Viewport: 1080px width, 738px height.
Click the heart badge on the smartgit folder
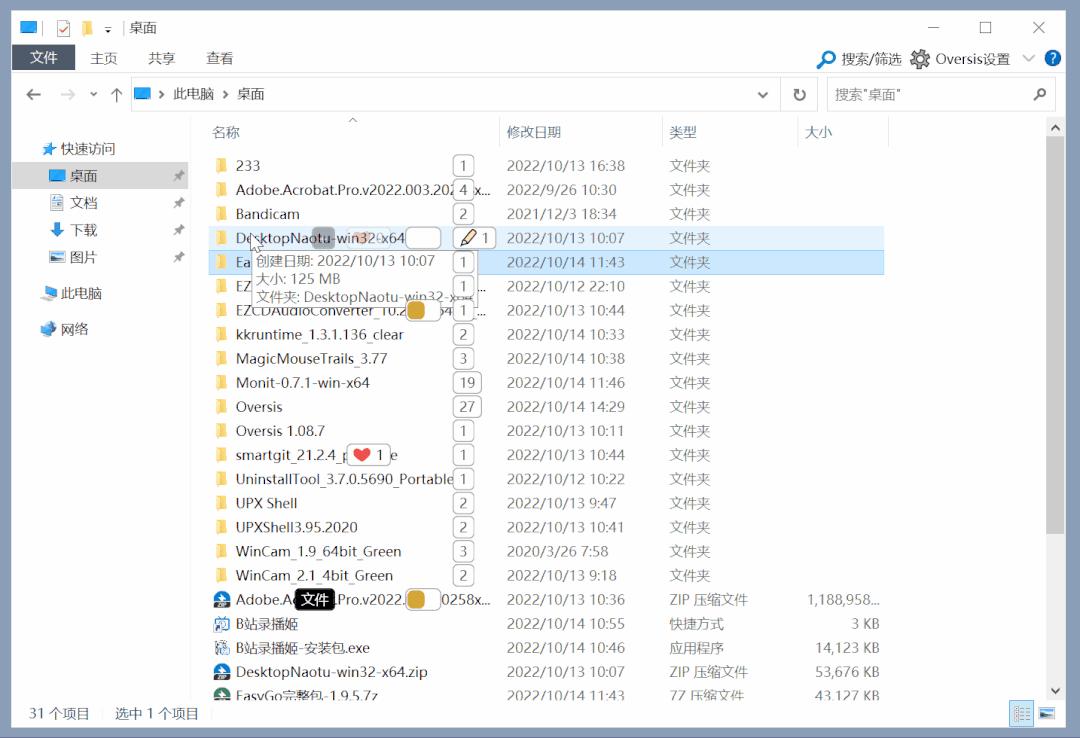click(360, 454)
